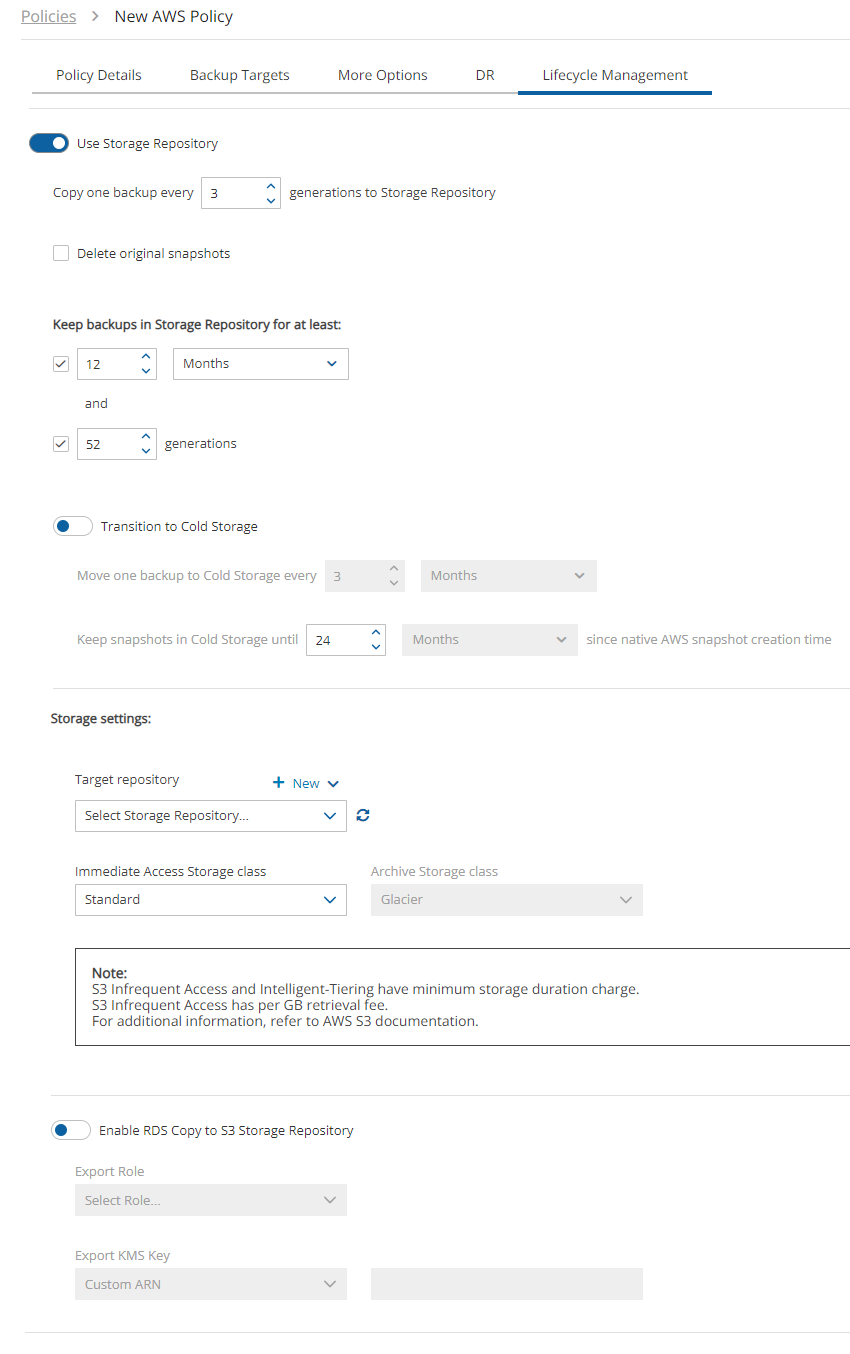Click the Policies breadcrumb link
Viewport: 850px width, 1354px height.
[49, 16]
